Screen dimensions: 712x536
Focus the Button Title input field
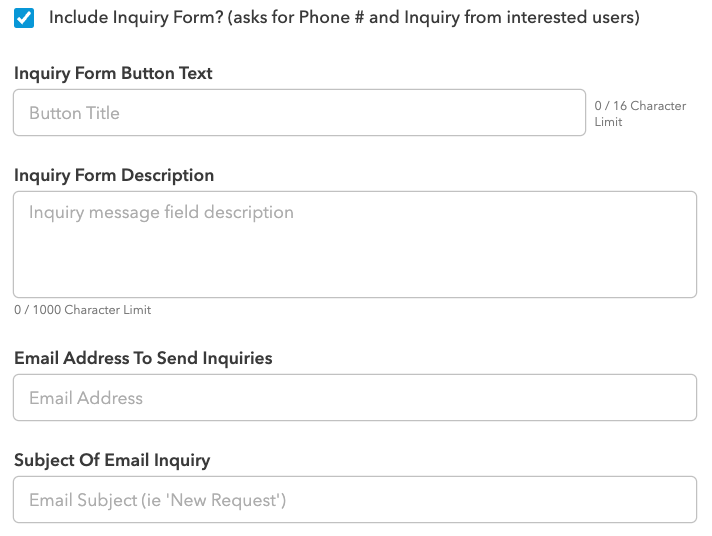(299, 113)
